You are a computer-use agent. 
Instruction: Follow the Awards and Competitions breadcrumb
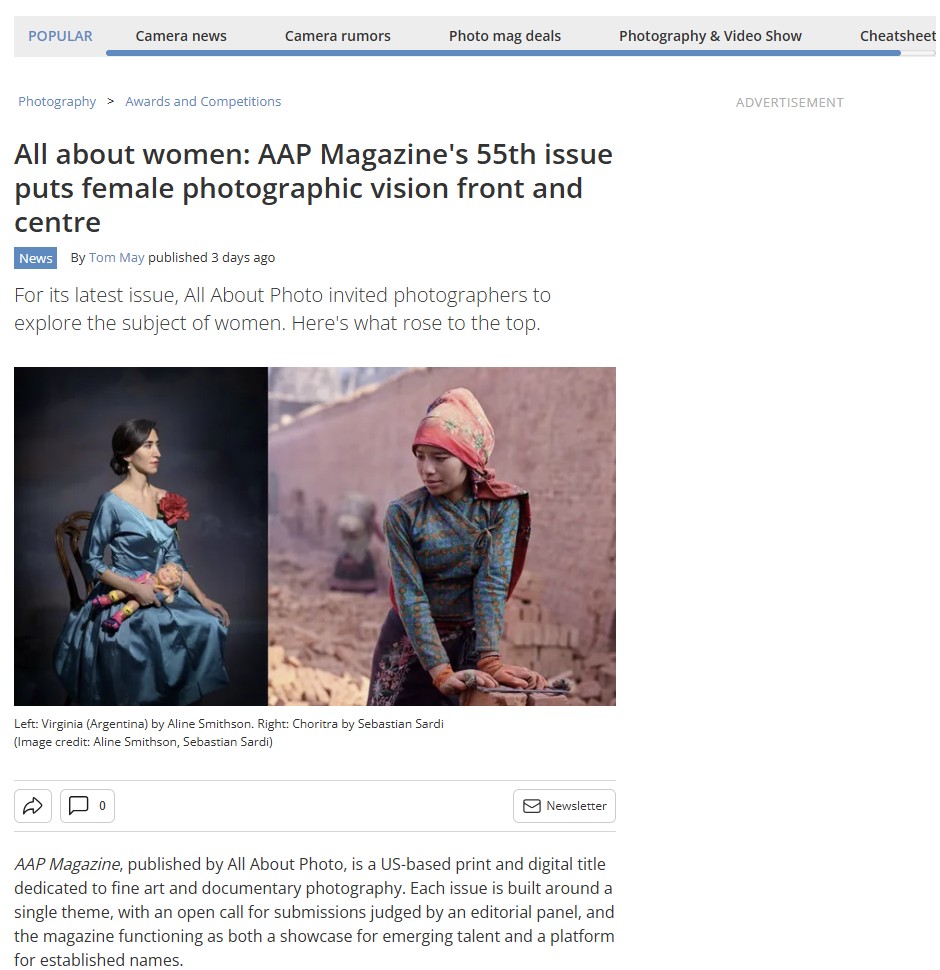click(203, 101)
